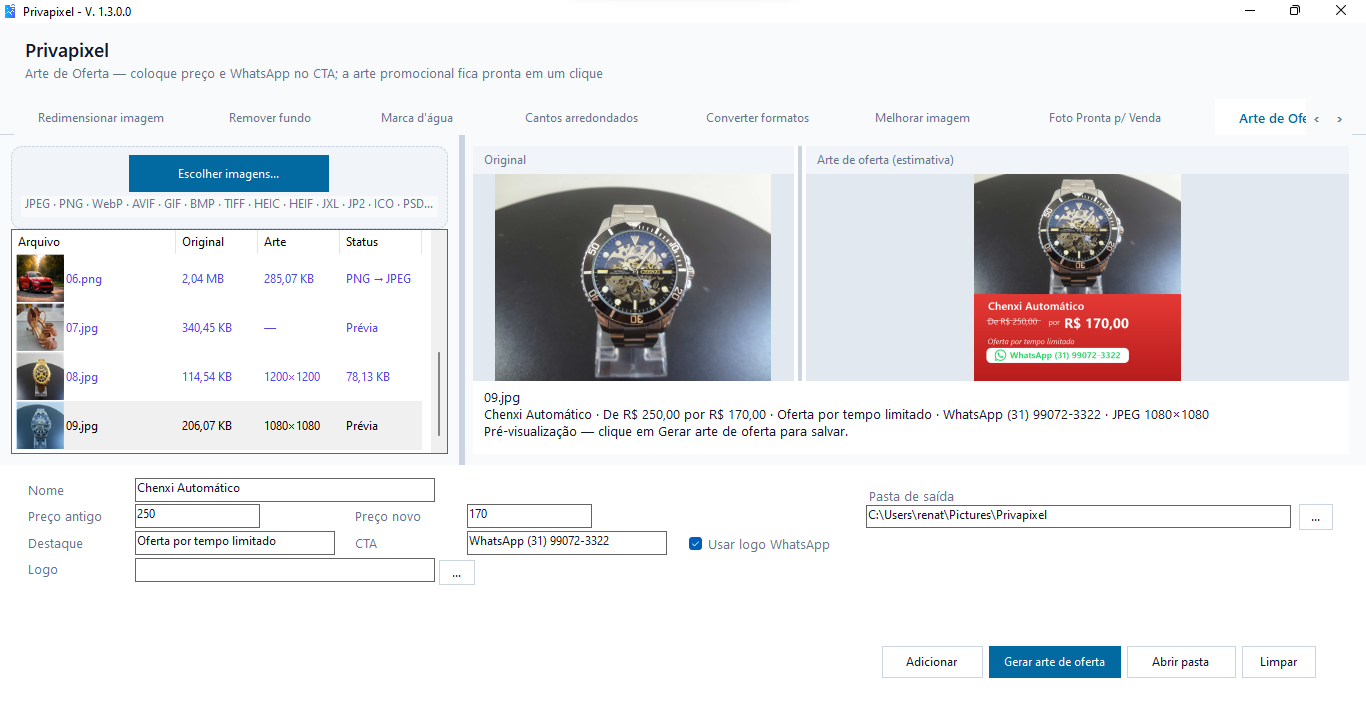
Task: Select the 09.jpg watch thumbnail
Action: click(x=40, y=426)
